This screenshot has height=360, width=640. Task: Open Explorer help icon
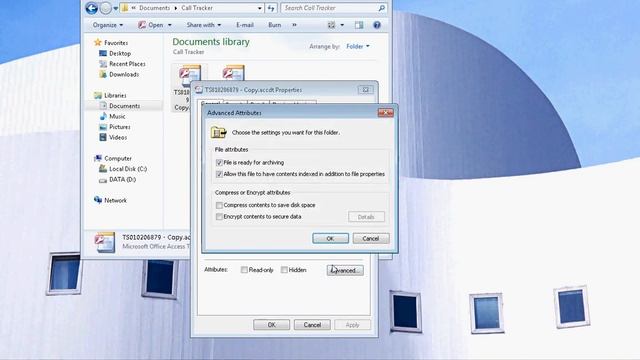coord(377,25)
